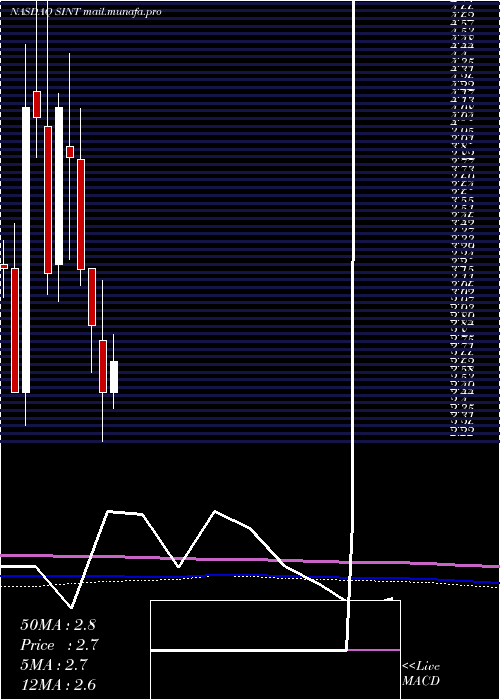Click the 12MA : 2.6 label

58,685
